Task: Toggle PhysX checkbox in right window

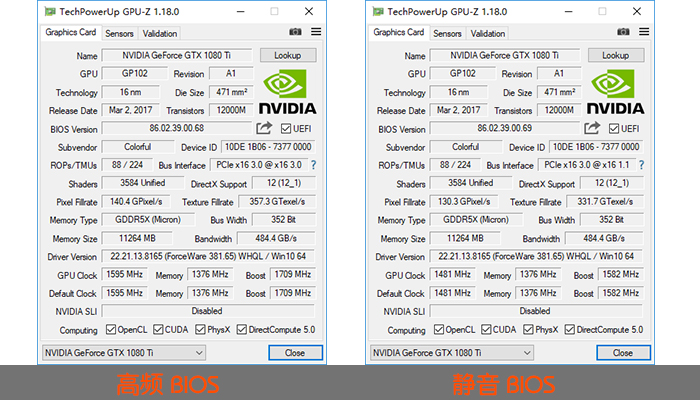Action: coord(529,329)
